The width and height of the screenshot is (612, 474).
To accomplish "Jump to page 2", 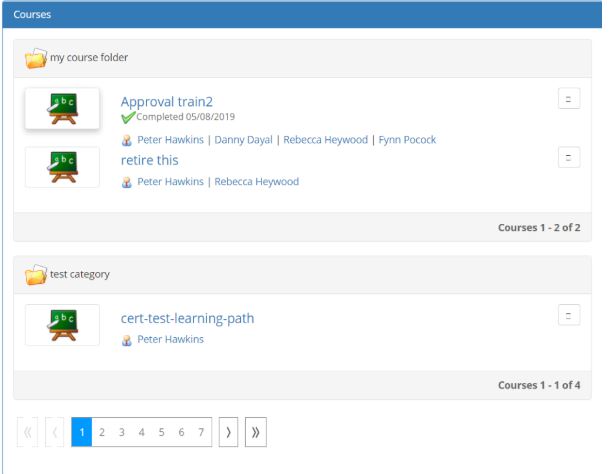I will [102, 432].
